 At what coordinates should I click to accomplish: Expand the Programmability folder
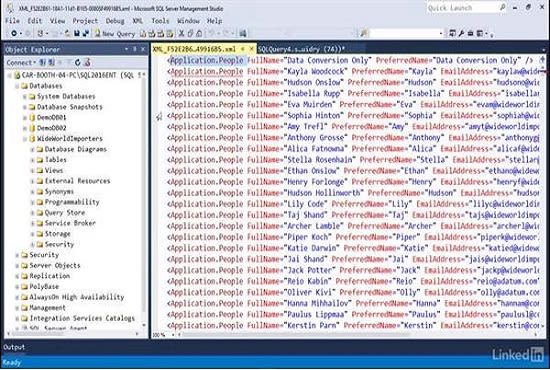point(32,202)
